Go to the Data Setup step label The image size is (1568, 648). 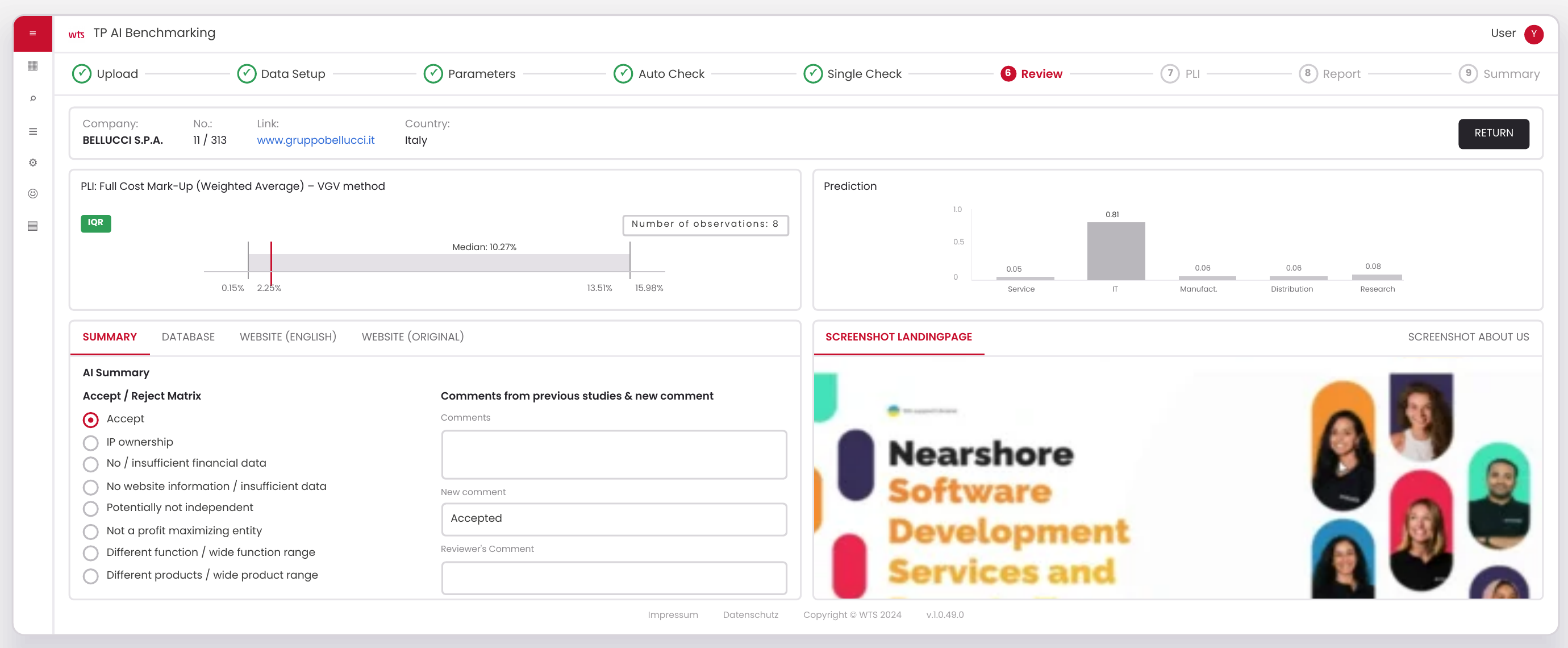point(293,74)
